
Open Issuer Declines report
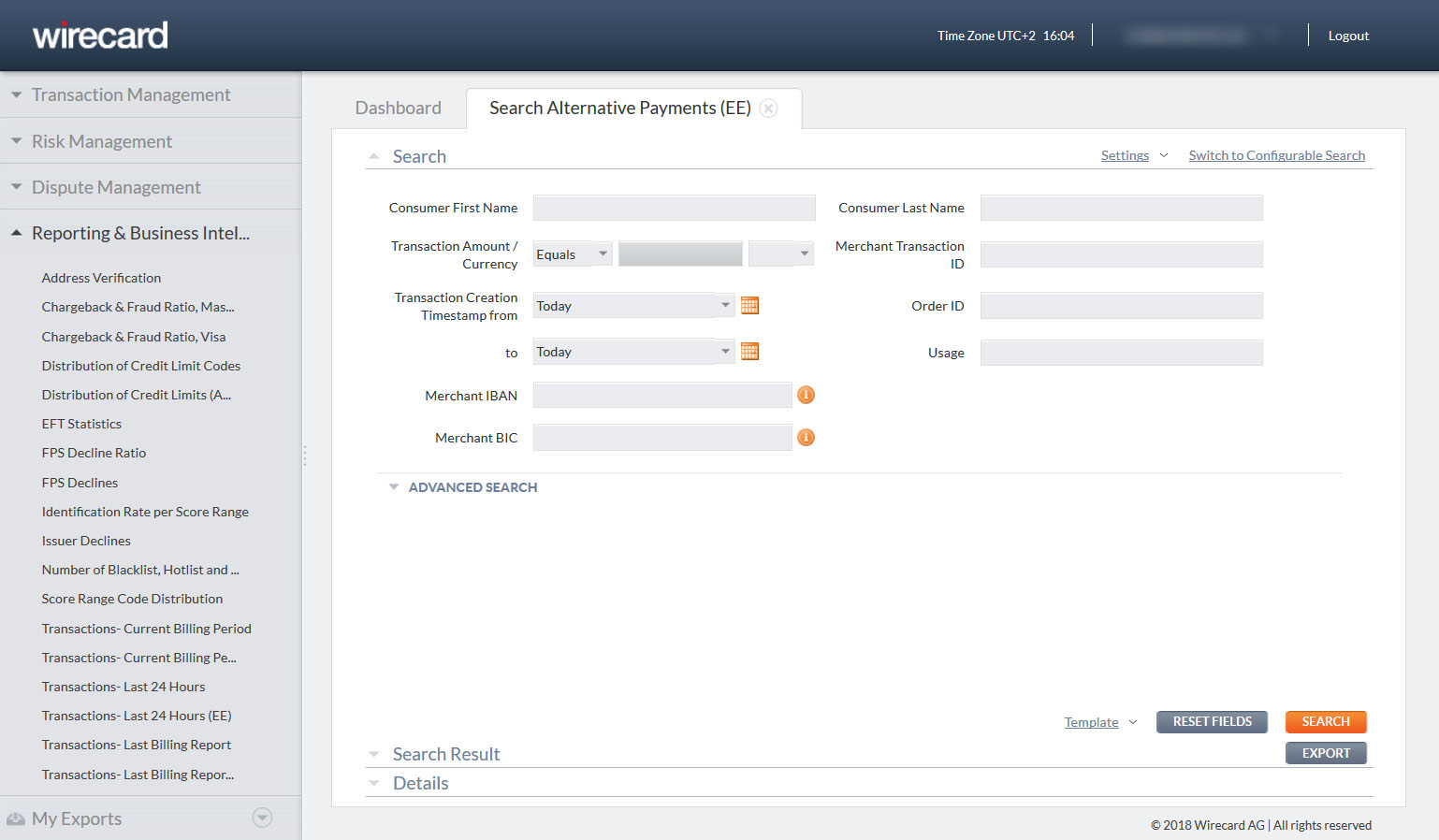tap(86, 541)
